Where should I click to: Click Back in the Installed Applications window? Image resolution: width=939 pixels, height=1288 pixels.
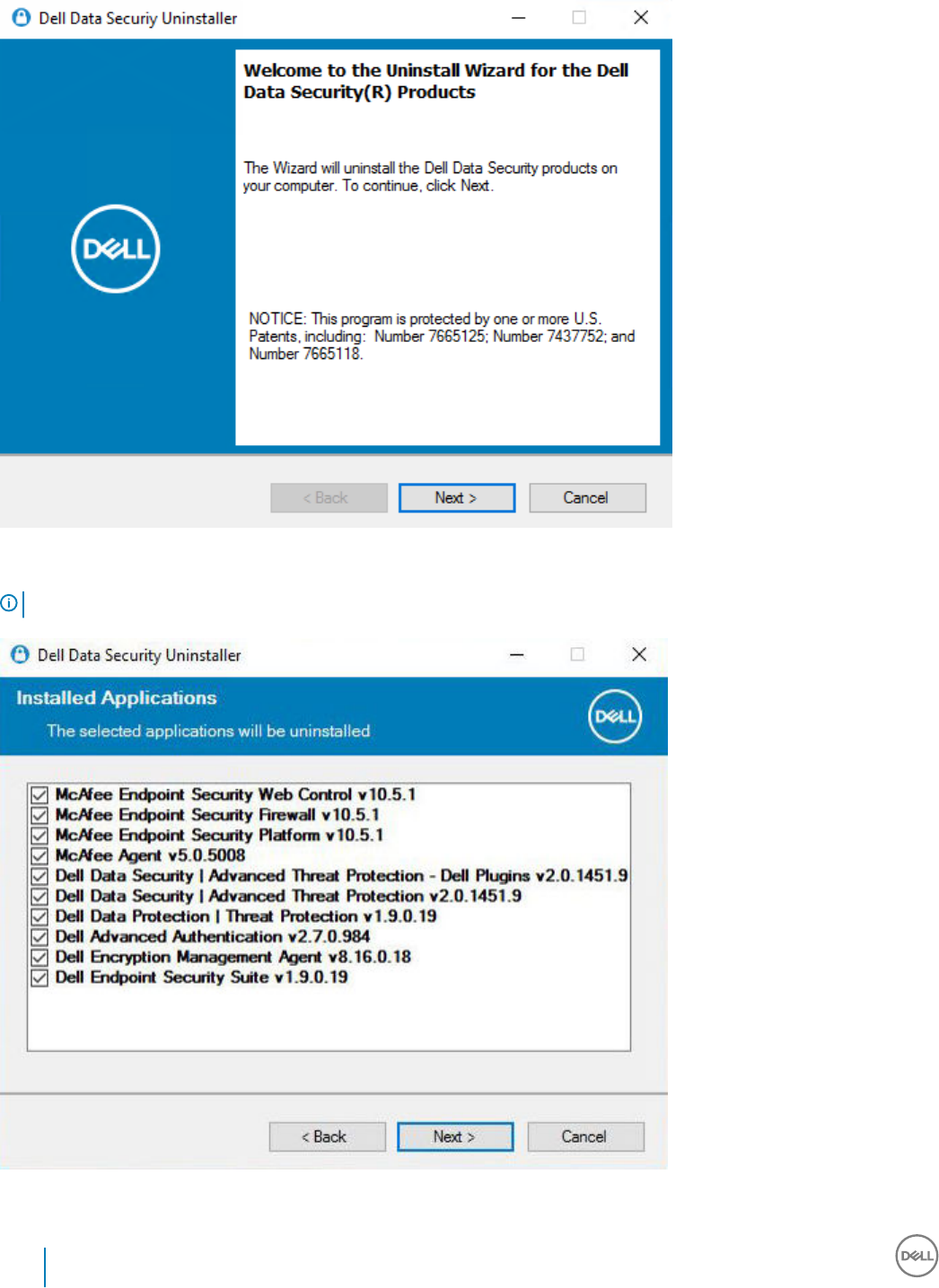click(327, 1136)
